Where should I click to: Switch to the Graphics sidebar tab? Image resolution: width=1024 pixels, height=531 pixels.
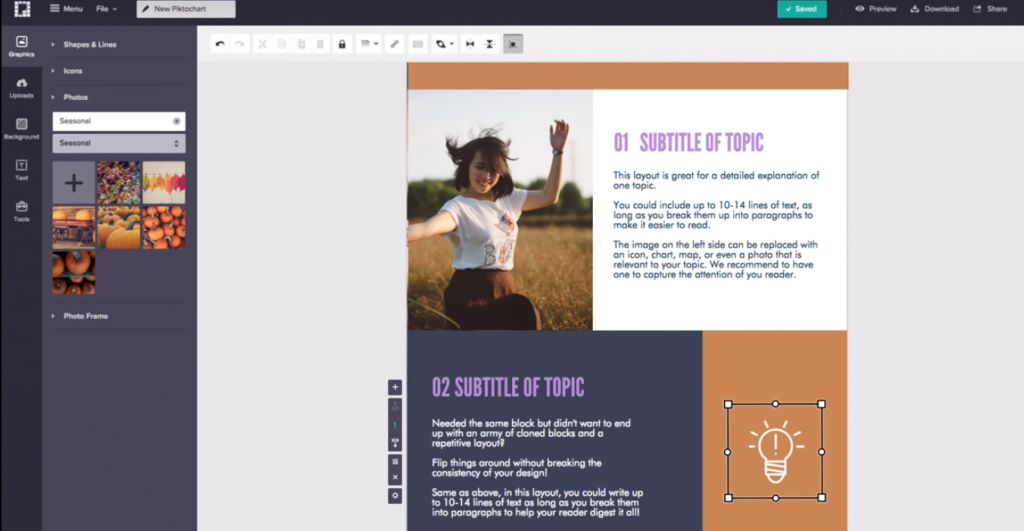pos(22,47)
